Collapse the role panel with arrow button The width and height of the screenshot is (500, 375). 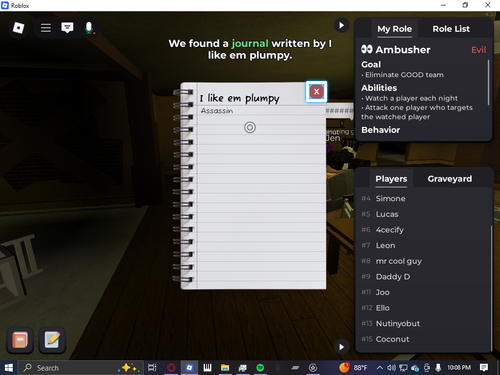(341, 25)
